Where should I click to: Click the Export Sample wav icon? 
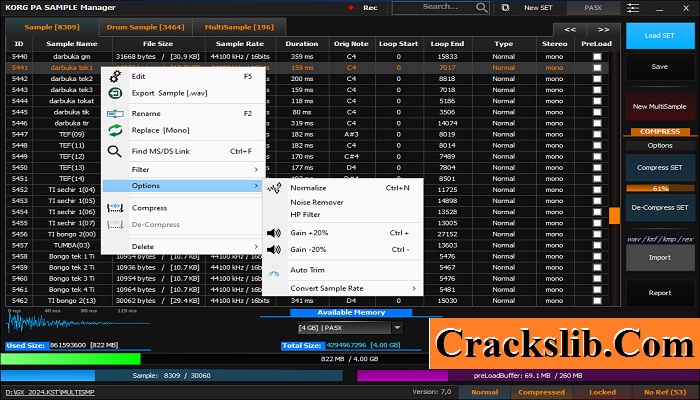click(x=115, y=93)
